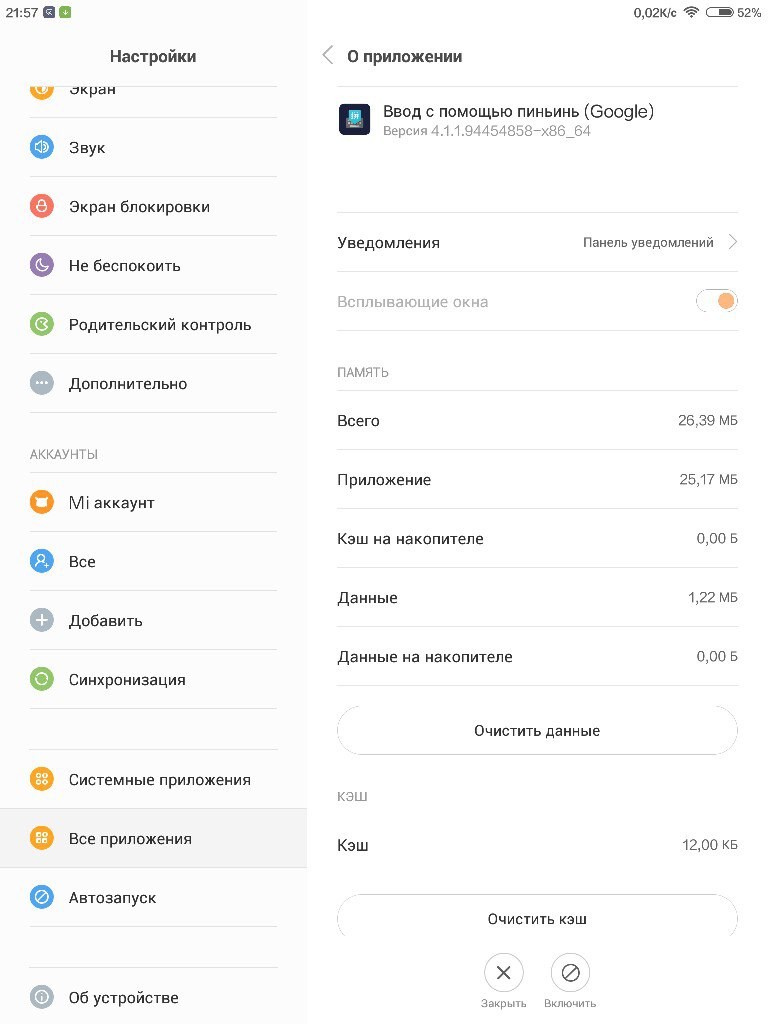
Task: Open Системные приложения menu item
Action: pyautogui.click(x=153, y=779)
